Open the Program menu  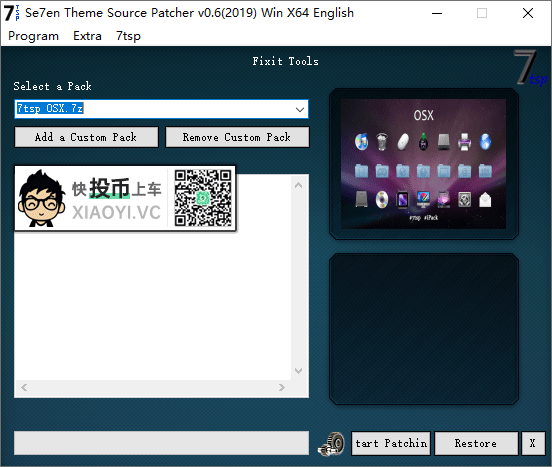33,36
